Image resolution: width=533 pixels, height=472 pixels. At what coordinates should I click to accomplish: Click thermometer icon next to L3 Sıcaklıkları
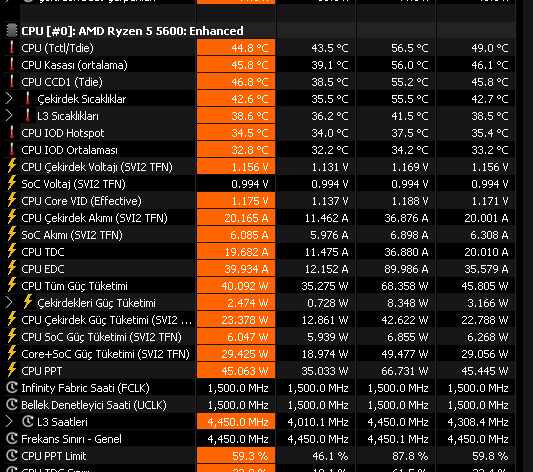(x=28, y=116)
